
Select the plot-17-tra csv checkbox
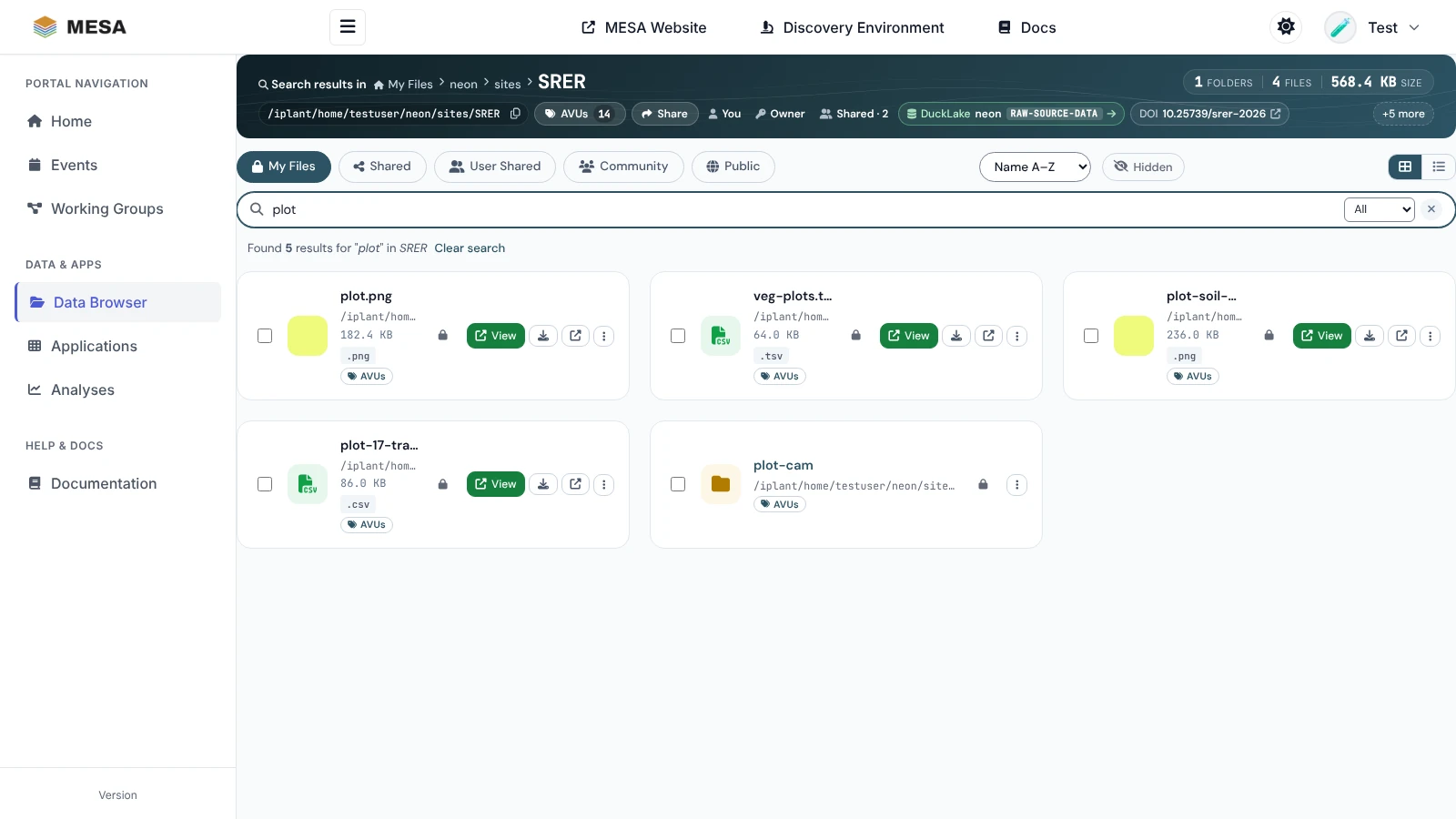click(265, 484)
